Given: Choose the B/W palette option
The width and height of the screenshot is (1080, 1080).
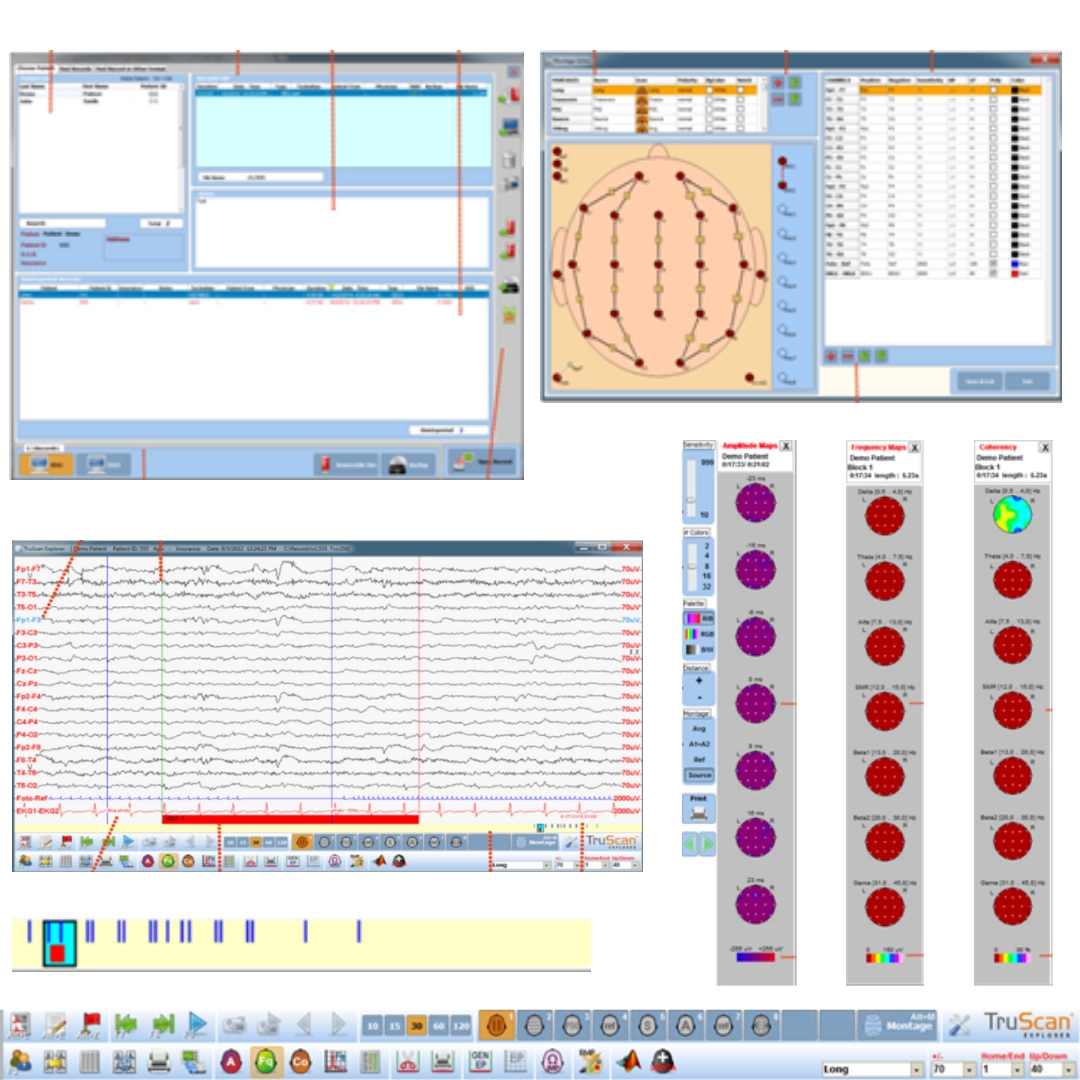Looking at the screenshot, I should 698,648.
